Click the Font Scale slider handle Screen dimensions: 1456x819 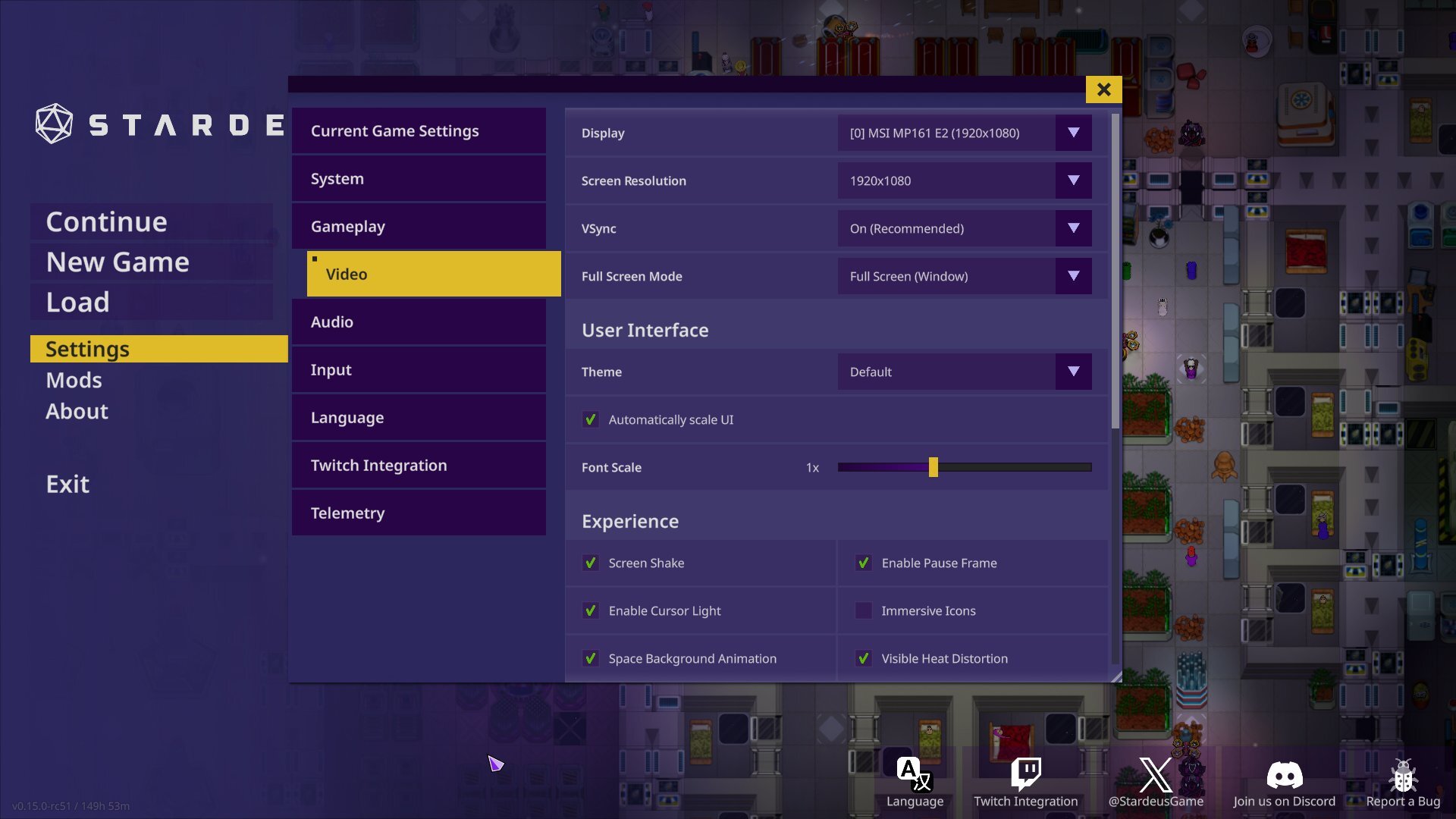pos(933,467)
